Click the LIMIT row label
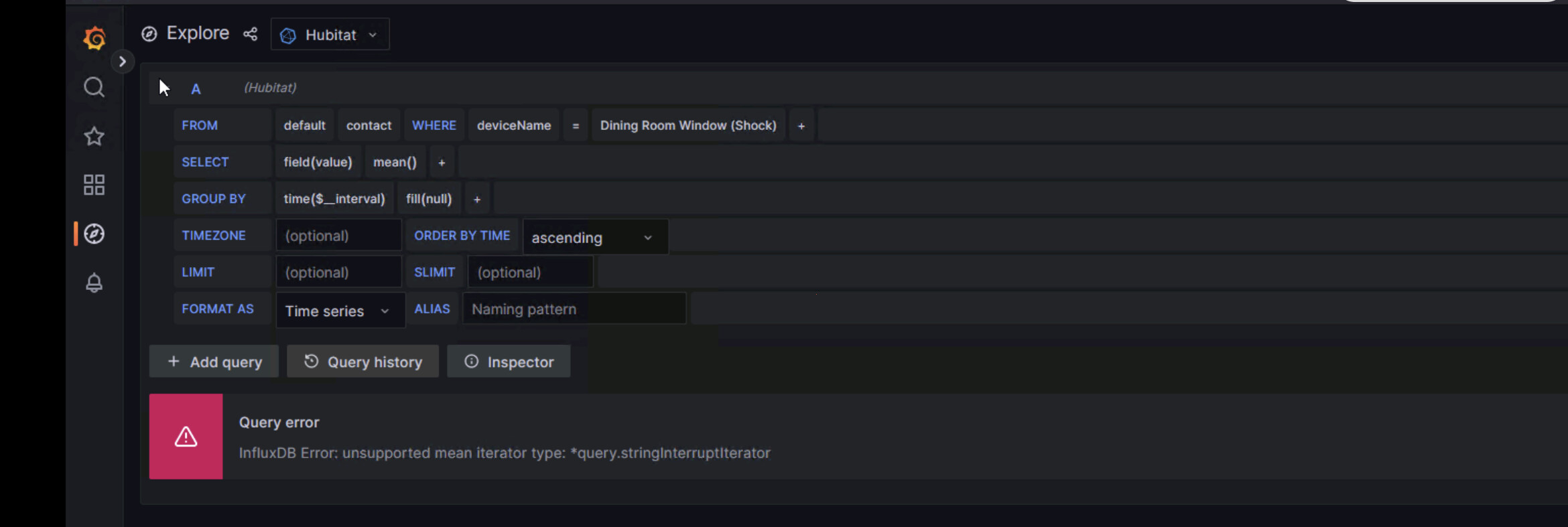This screenshot has width=1568, height=527. [x=198, y=273]
